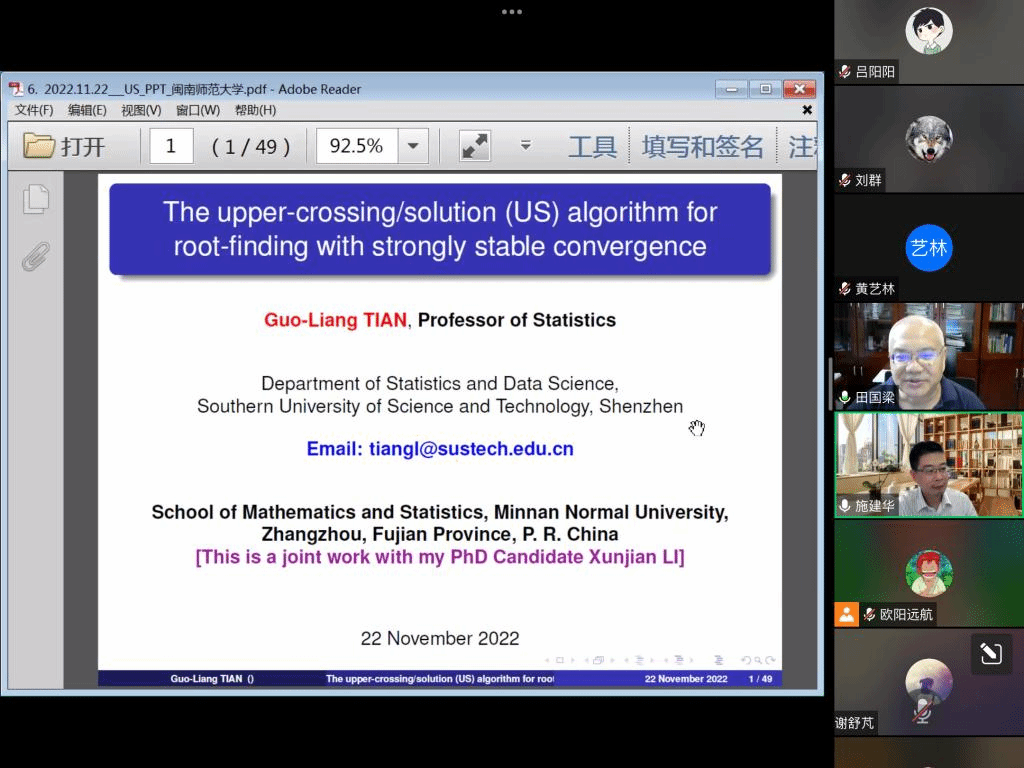The image size is (1024, 768).
Task: Click 施建华's microphone icon
Action: coord(845,506)
